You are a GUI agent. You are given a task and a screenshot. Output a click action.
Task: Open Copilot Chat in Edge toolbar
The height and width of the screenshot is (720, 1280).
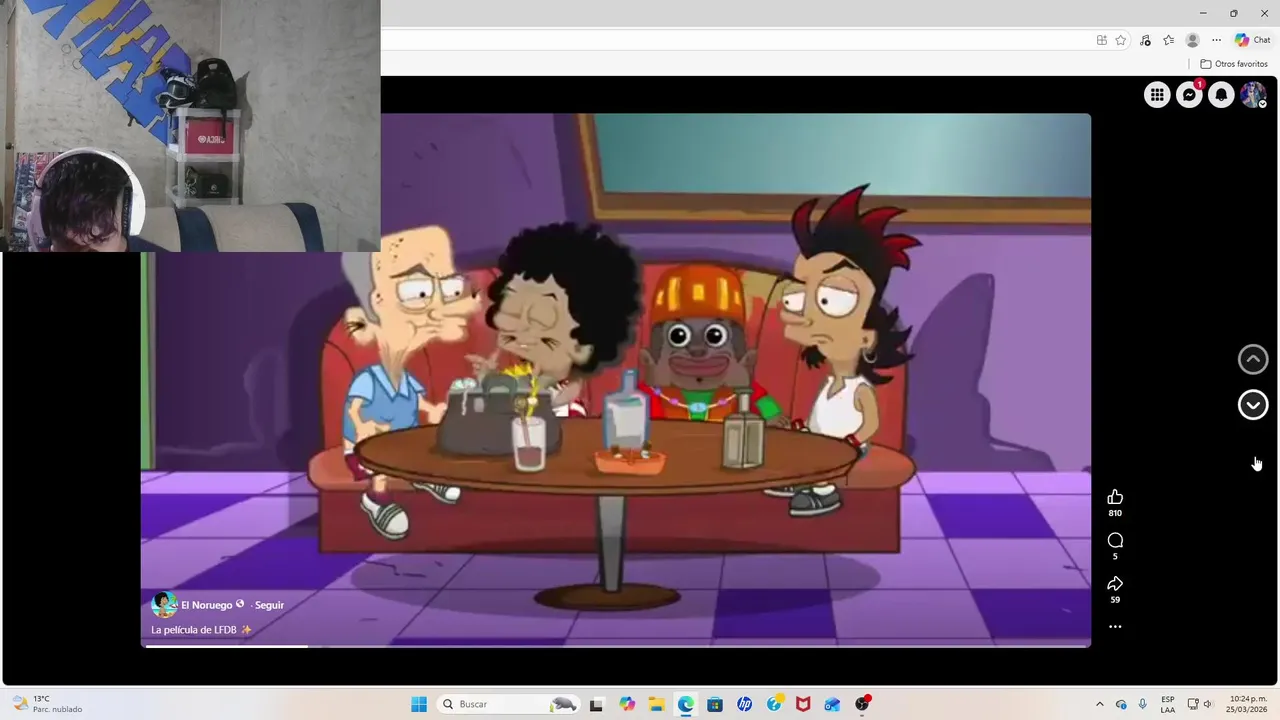coord(1252,40)
